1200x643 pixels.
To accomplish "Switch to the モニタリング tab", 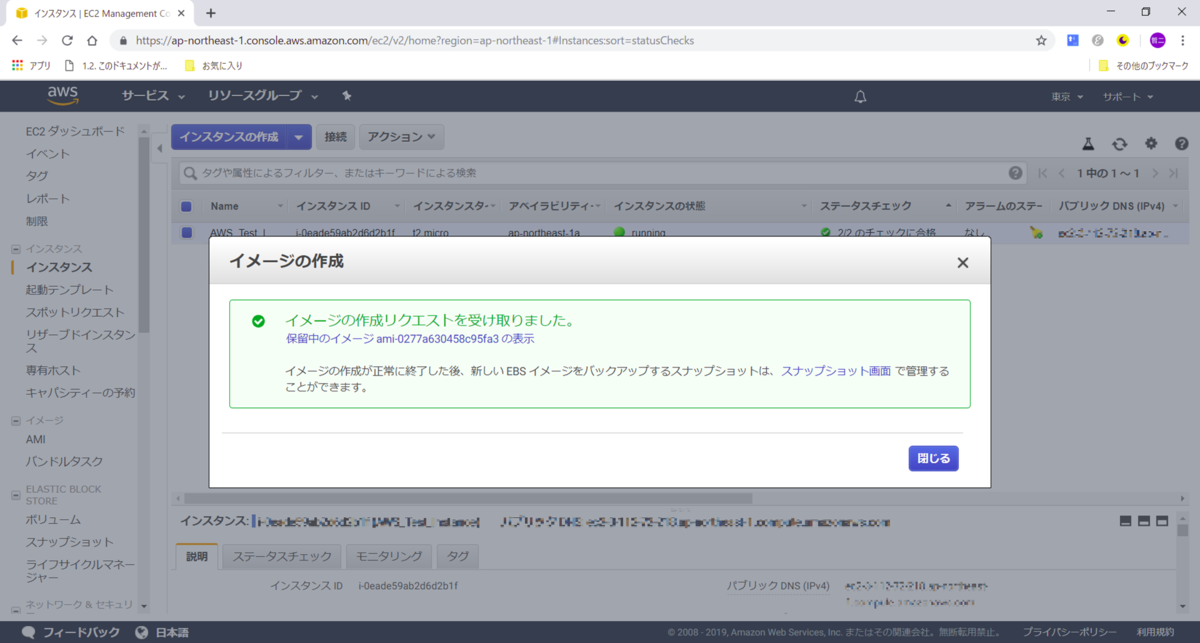I will 388,557.
